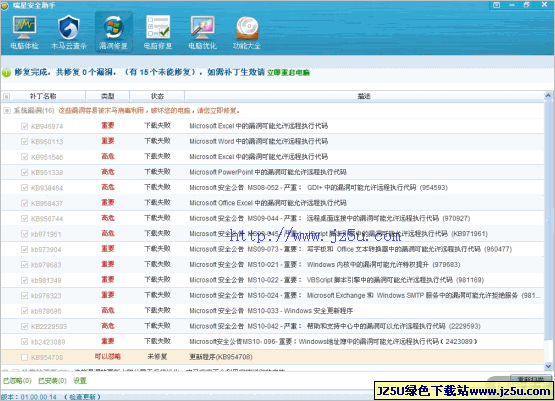Sort by 状态 column header
Image resolution: width=555 pixels, height=401 pixels.
(157, 96)
